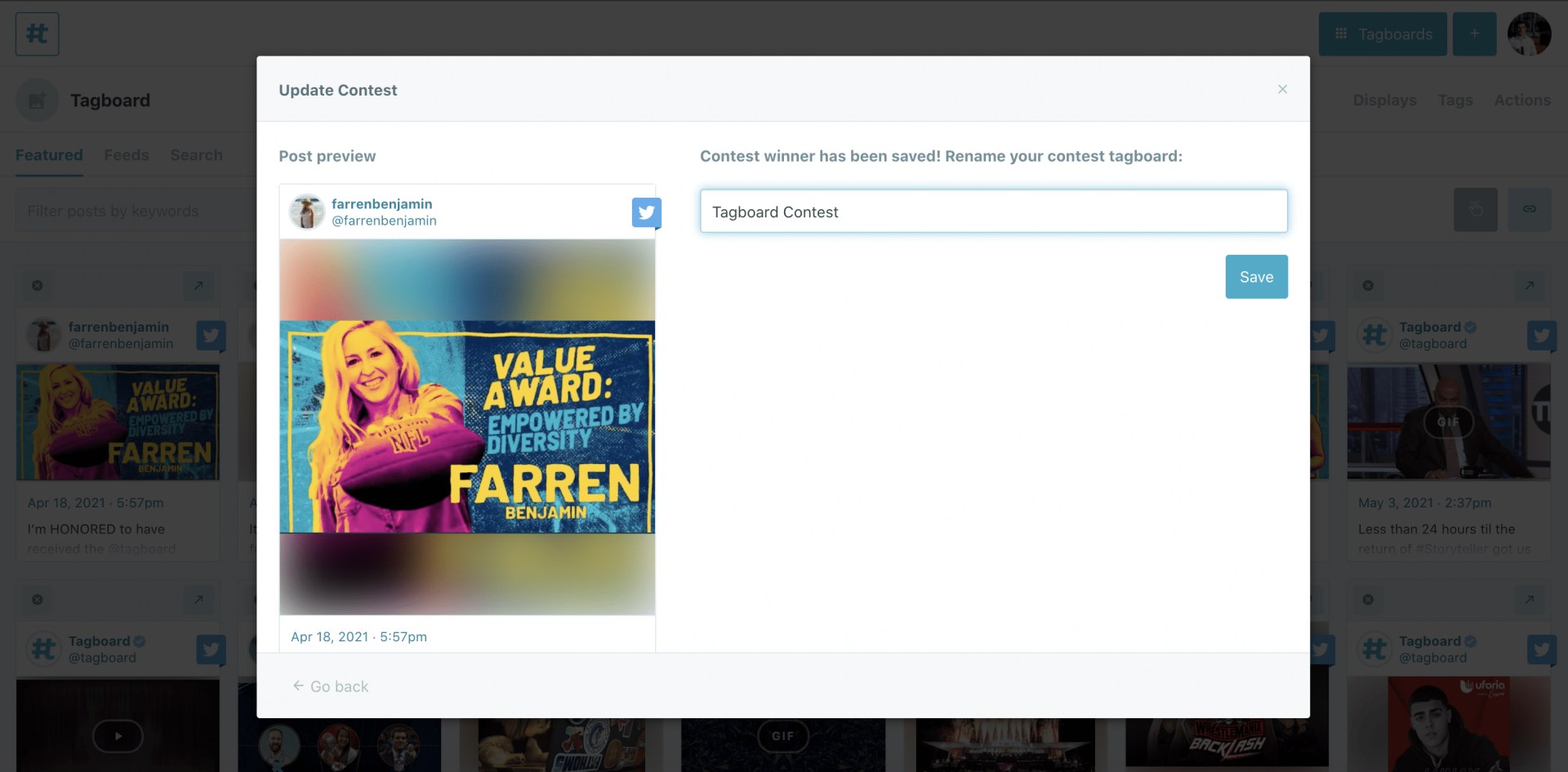Switch to the Feeds tab
The height and width of the screenshot is (772, 1568).
tap(126, 154)
